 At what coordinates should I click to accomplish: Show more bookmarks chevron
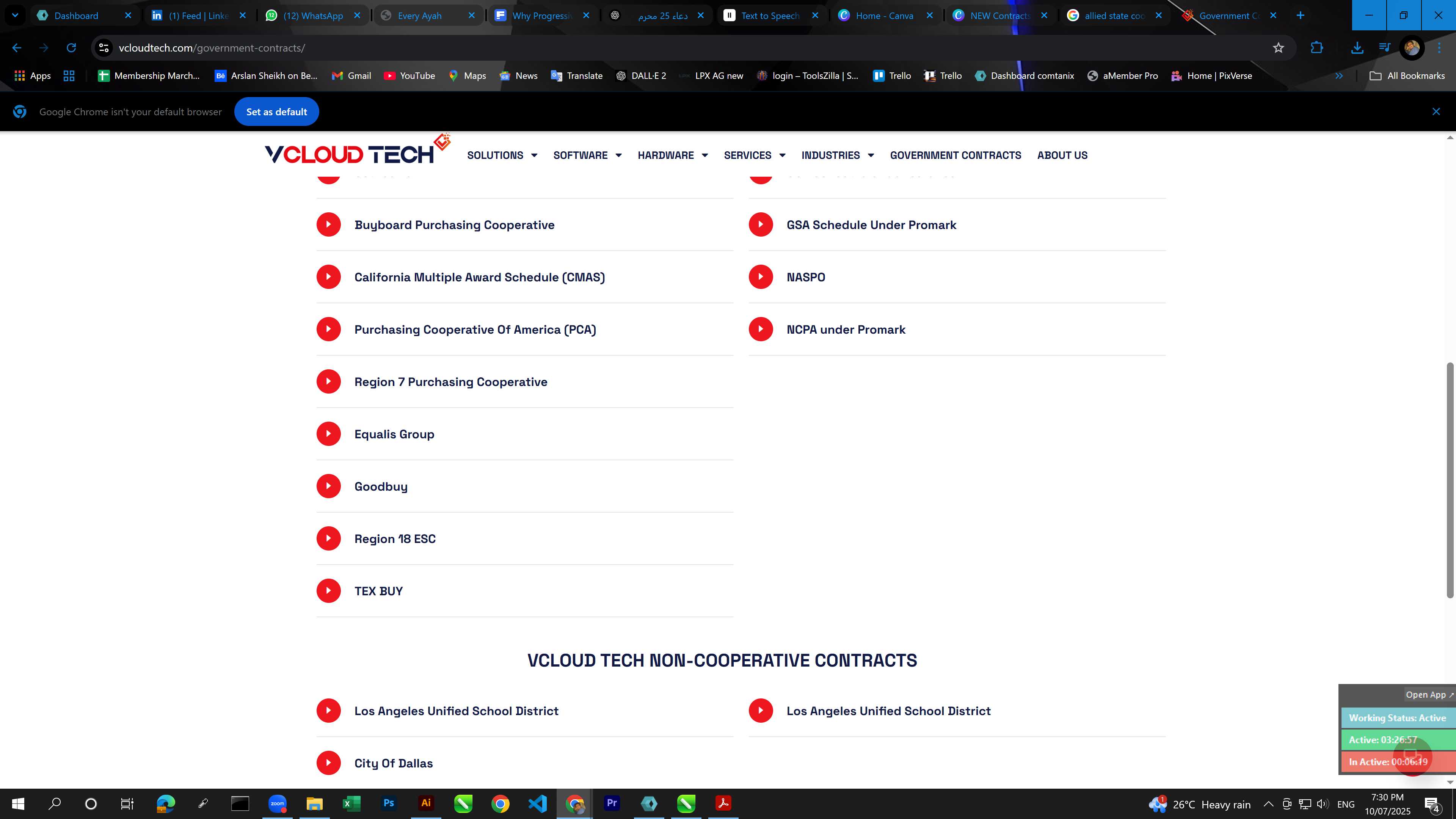pyautogui.click(x=1339, y=76)
